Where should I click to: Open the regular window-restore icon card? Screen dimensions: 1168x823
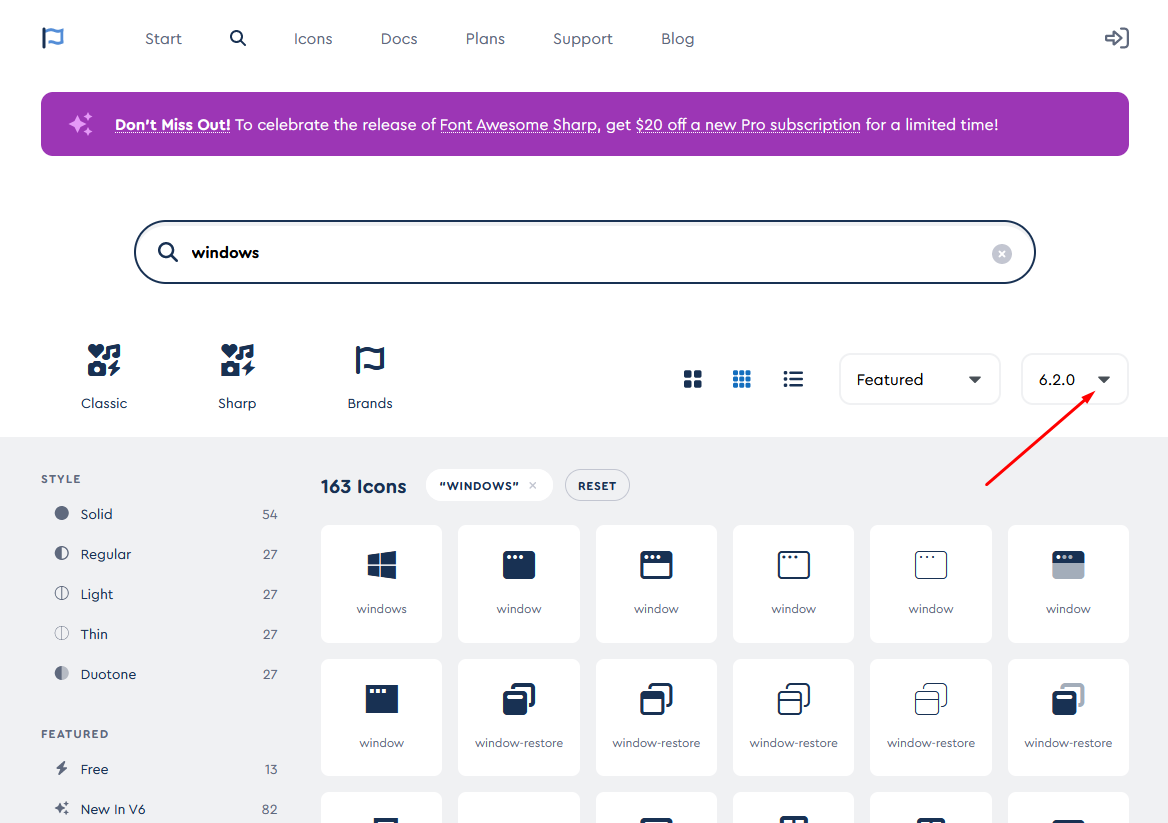point(656,717)
